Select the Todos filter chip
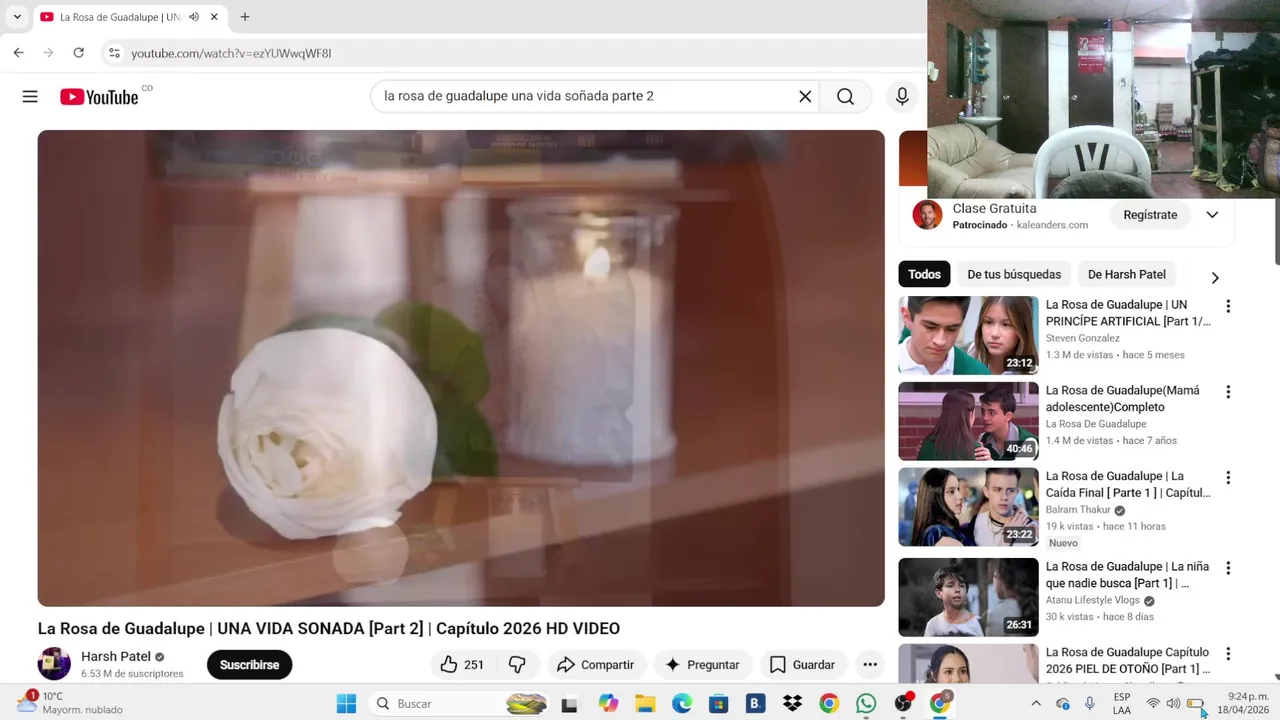The height and width of the screenshot is (720, 1280). [x=924, y=274]
